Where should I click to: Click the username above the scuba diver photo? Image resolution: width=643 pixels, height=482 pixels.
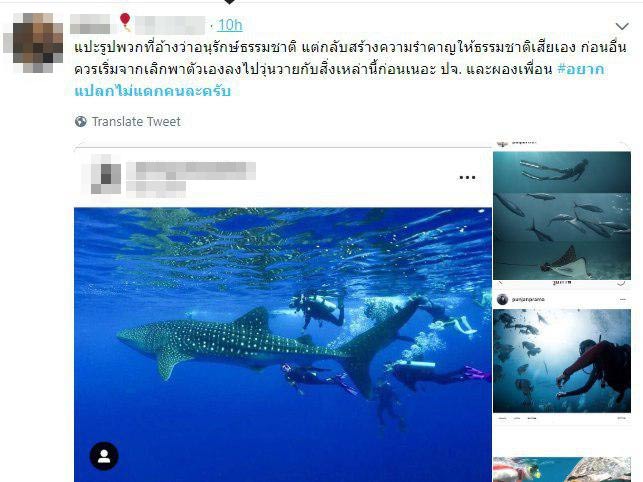[528, 299]
